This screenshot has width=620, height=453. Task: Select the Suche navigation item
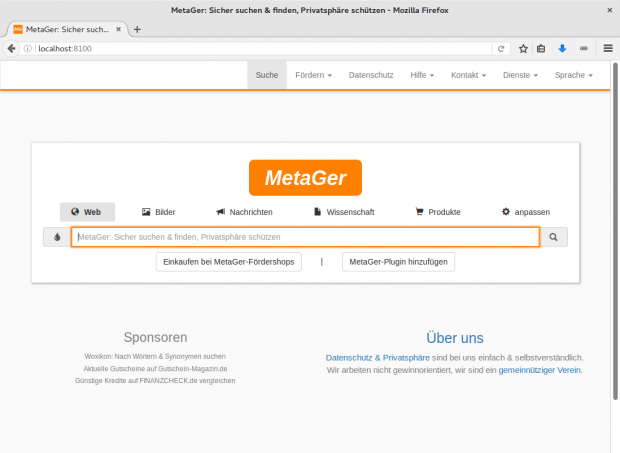click(x=267, y=75)
